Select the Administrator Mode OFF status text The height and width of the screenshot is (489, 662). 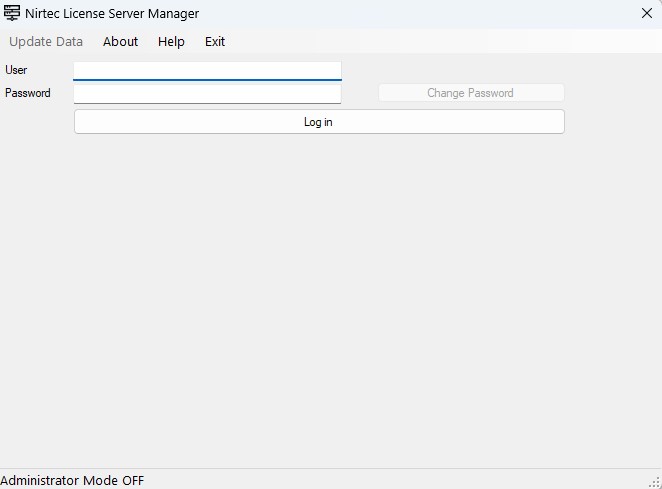[72, 481]
